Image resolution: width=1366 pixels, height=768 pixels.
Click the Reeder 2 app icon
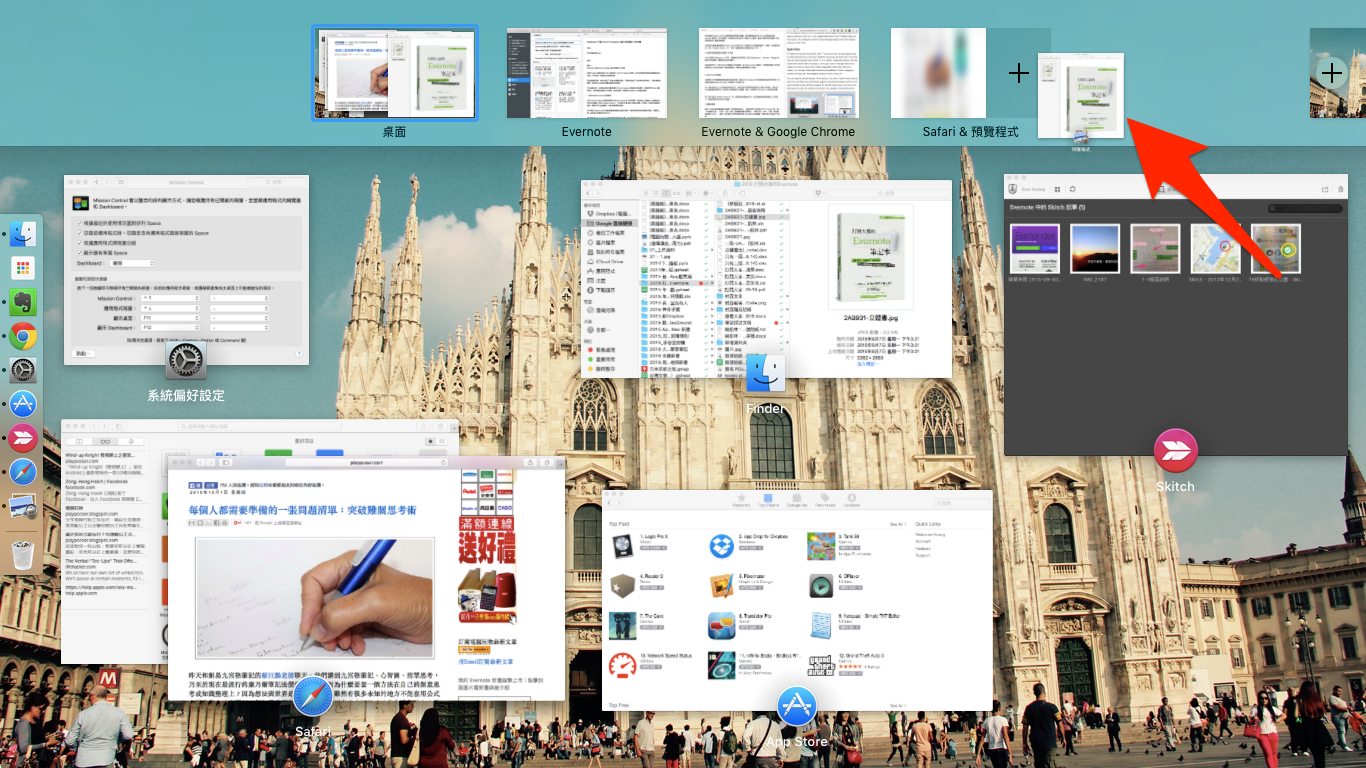[x=622, y=586]
